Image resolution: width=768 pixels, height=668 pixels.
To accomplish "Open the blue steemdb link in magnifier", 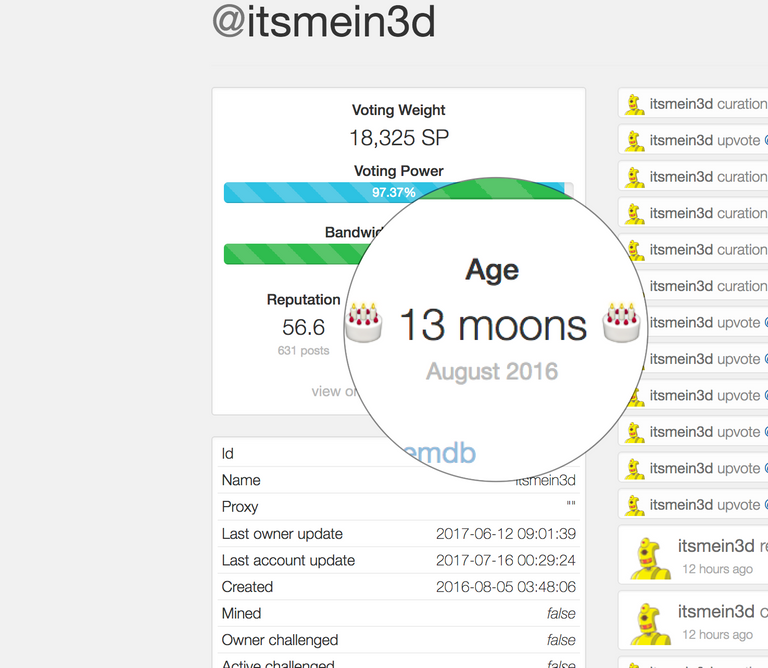I will [439, 453].
